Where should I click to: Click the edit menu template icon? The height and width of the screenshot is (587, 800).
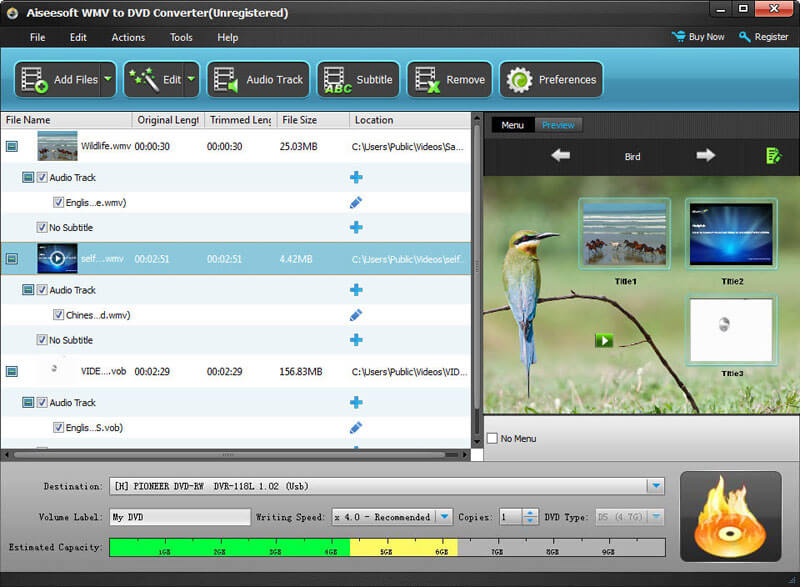click(x=773, y=156)
